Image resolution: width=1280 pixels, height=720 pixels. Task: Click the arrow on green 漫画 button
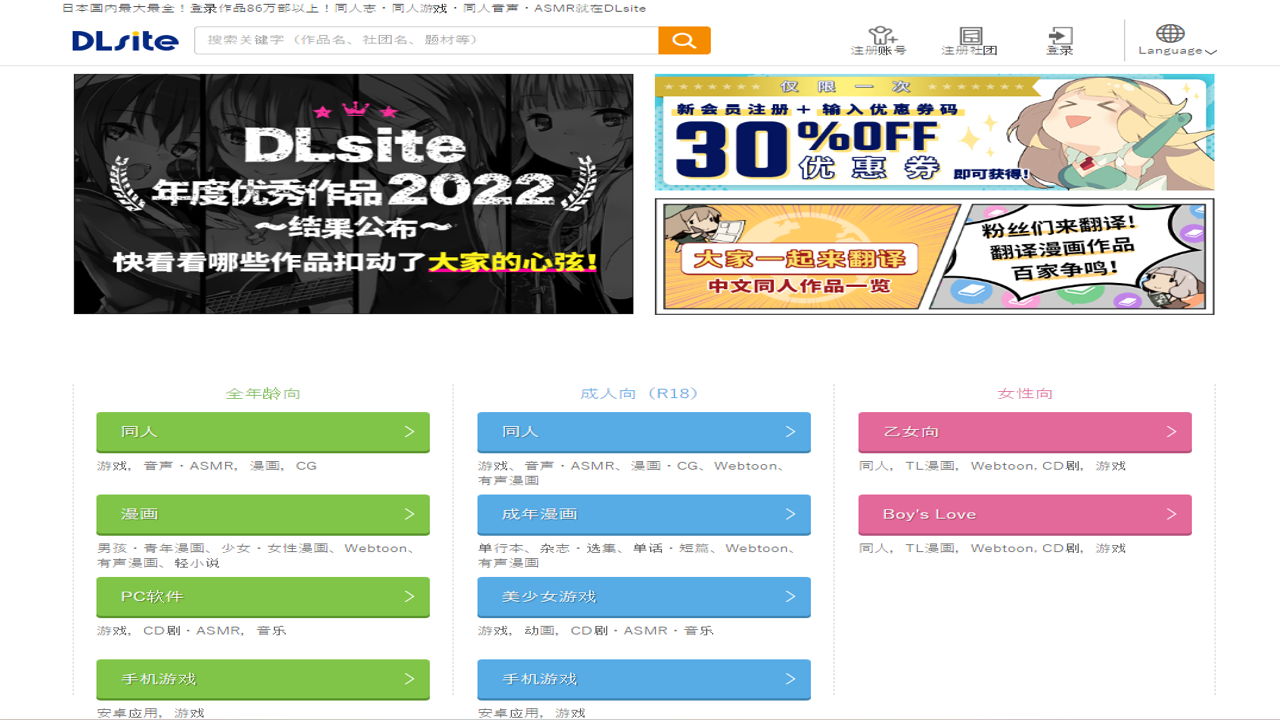click(x=409, y=513)
